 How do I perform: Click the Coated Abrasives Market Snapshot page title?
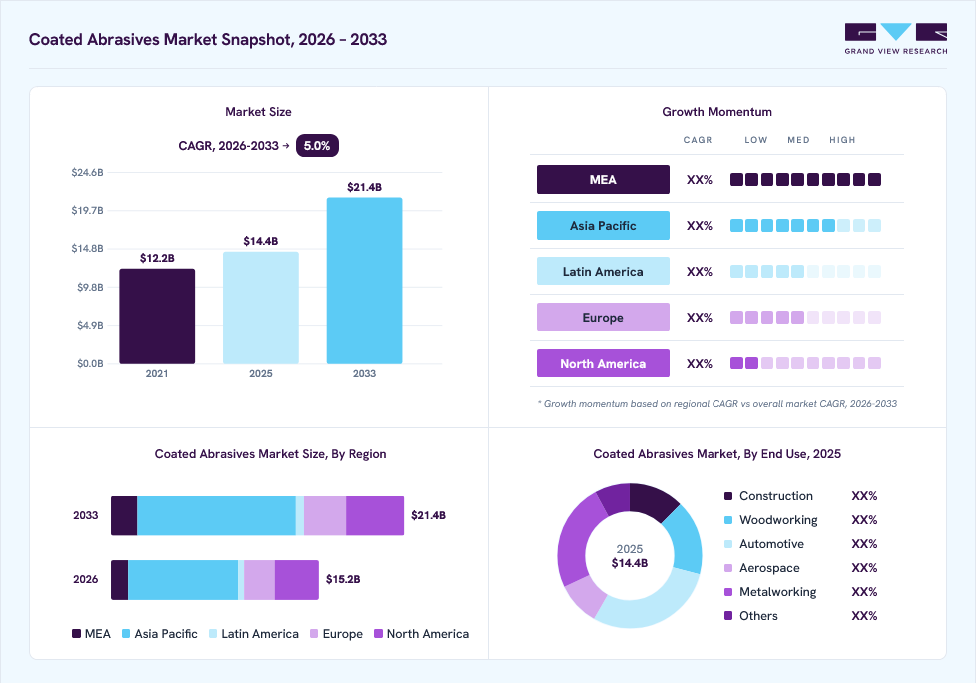tap(208, 39)
